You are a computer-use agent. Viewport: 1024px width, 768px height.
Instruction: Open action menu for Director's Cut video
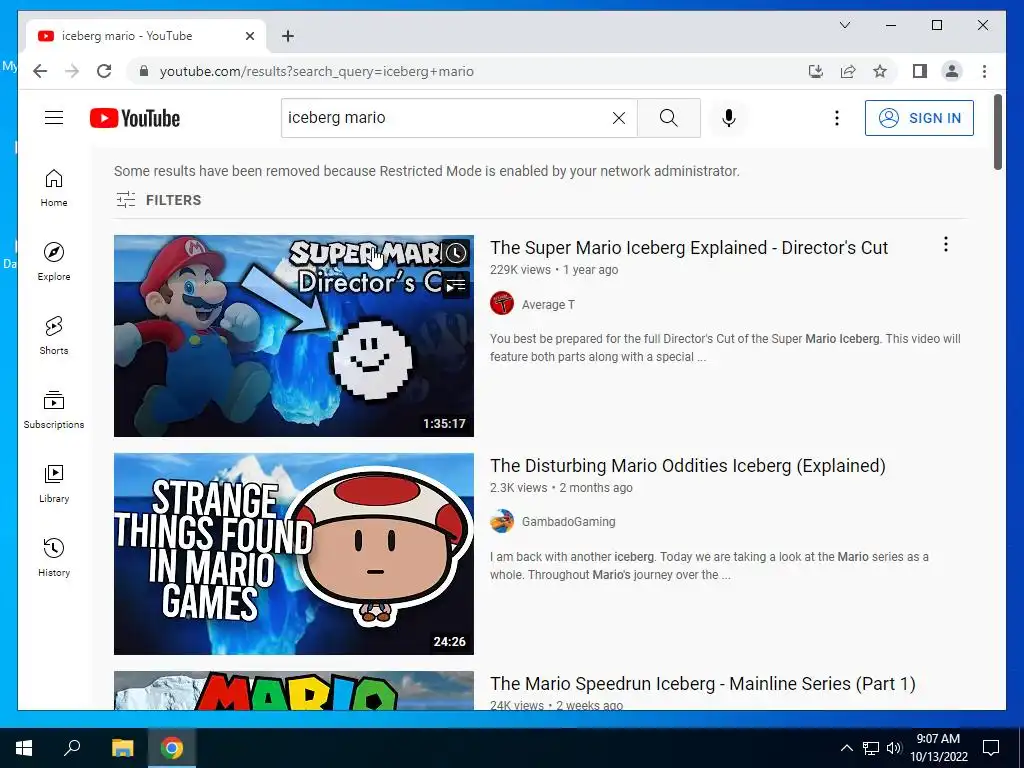coord(946,244)
